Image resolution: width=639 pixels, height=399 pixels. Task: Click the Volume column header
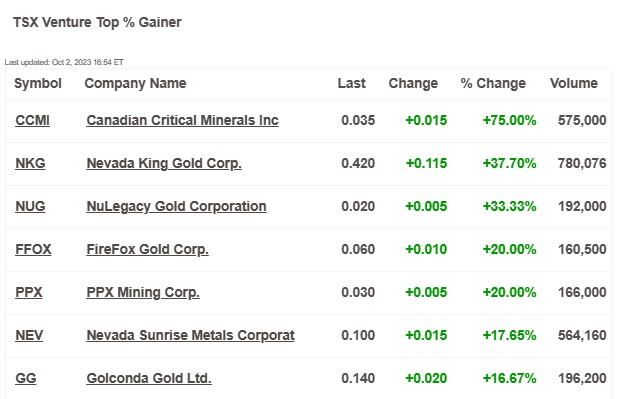tap(574, 84)
